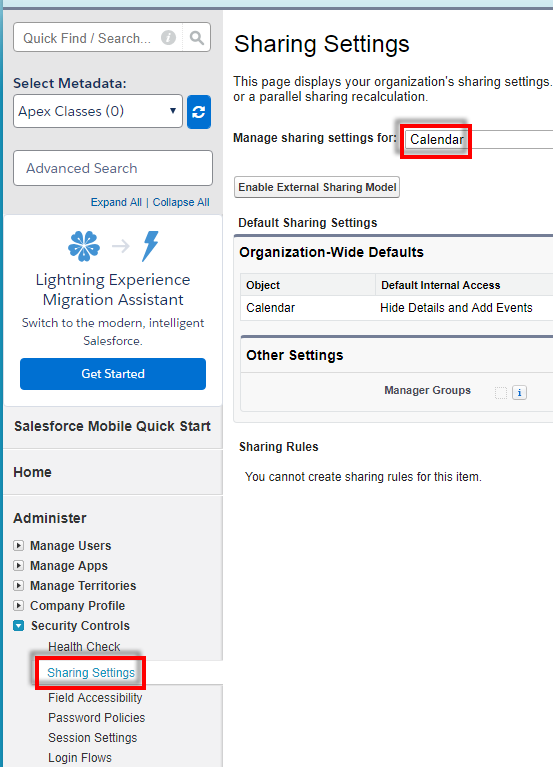Click the Security Controls label

(81, 626)
